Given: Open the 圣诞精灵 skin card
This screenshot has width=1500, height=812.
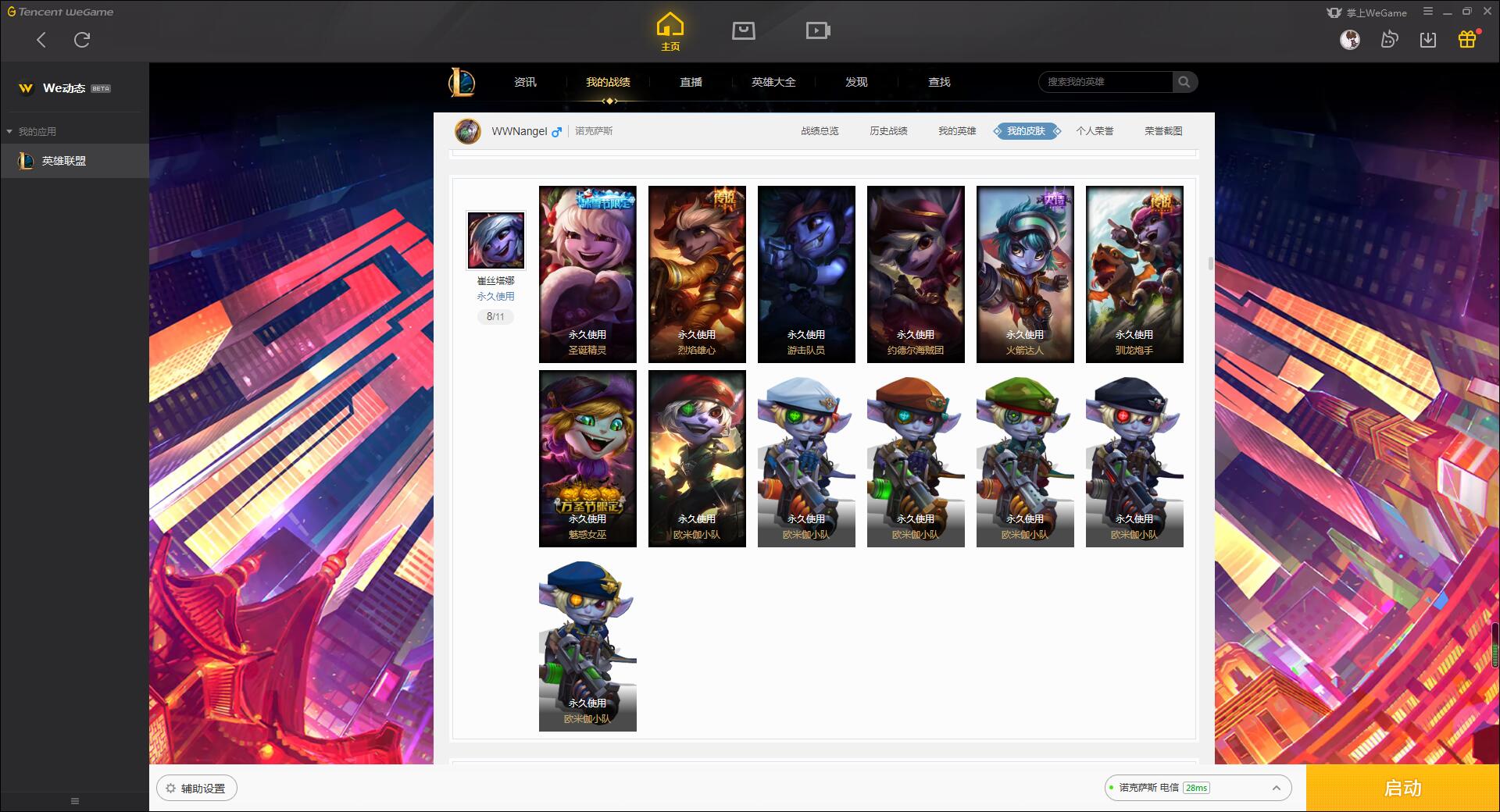Looking at the screenshot, I should point(587,274).
